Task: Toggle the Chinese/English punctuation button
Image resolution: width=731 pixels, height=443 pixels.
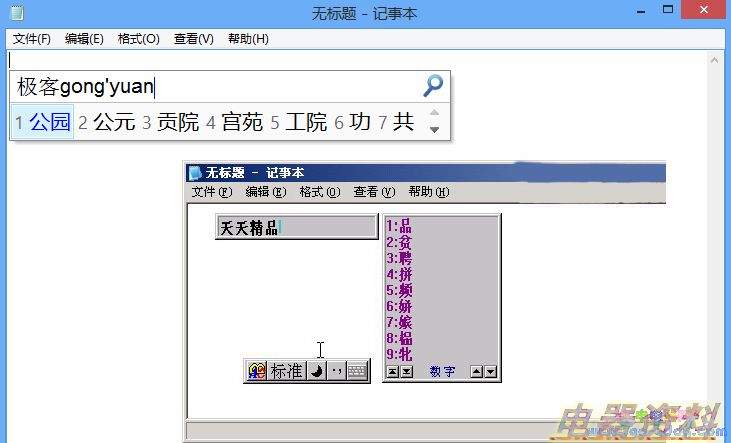Action: point(337,371)
